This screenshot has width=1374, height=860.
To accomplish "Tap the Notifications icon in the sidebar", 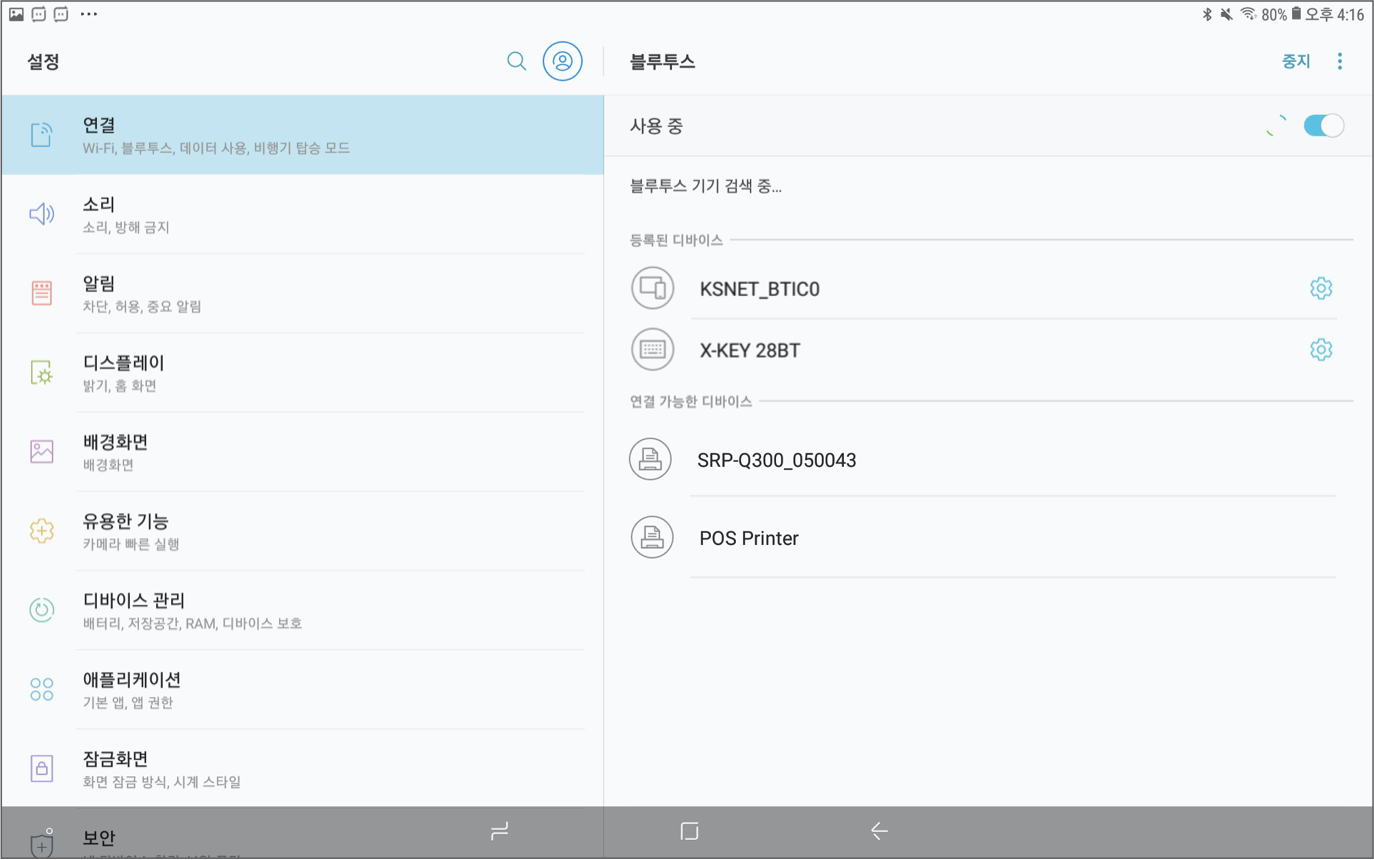I will [41, 293].
